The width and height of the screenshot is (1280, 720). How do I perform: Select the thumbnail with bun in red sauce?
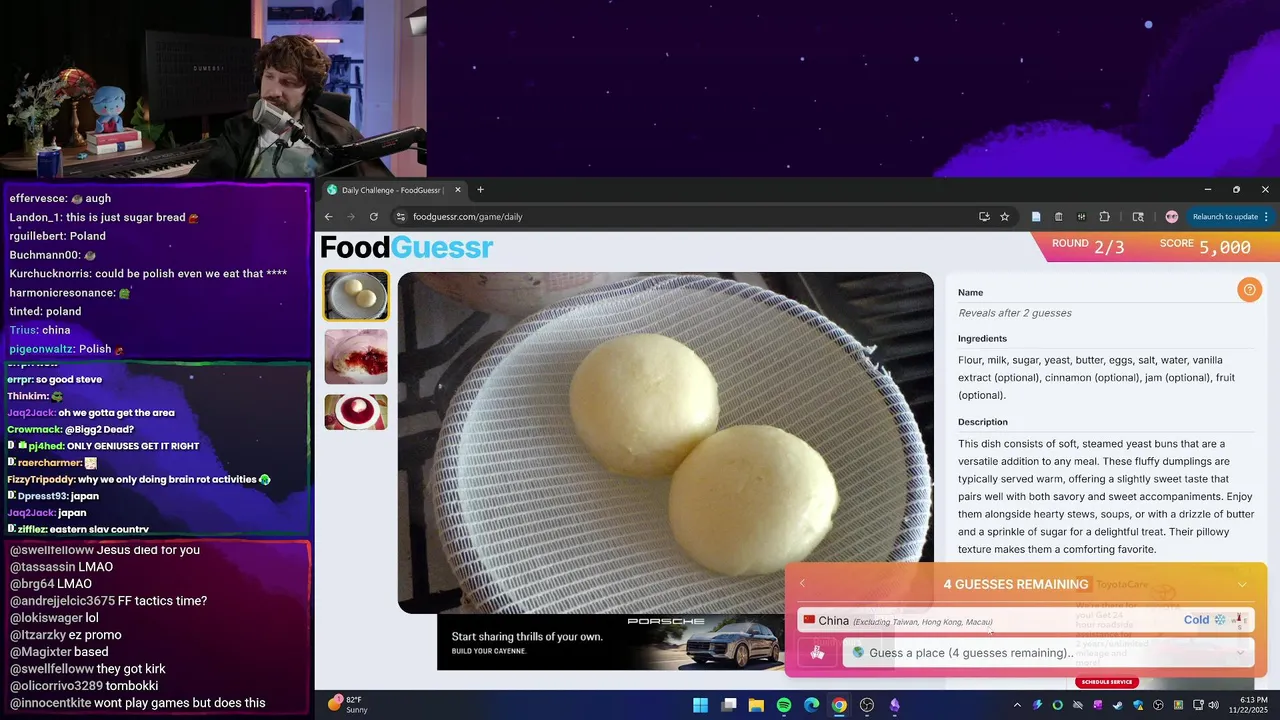[x=356, y=412]
